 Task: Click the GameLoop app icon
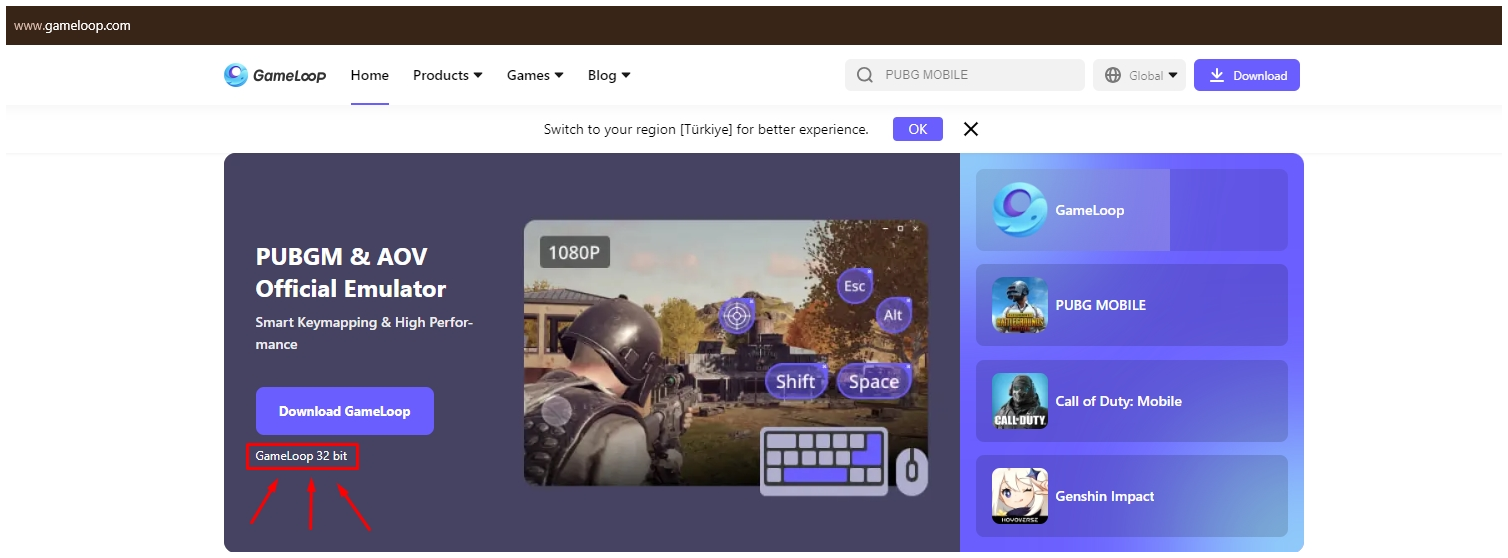coord(1020,210)
